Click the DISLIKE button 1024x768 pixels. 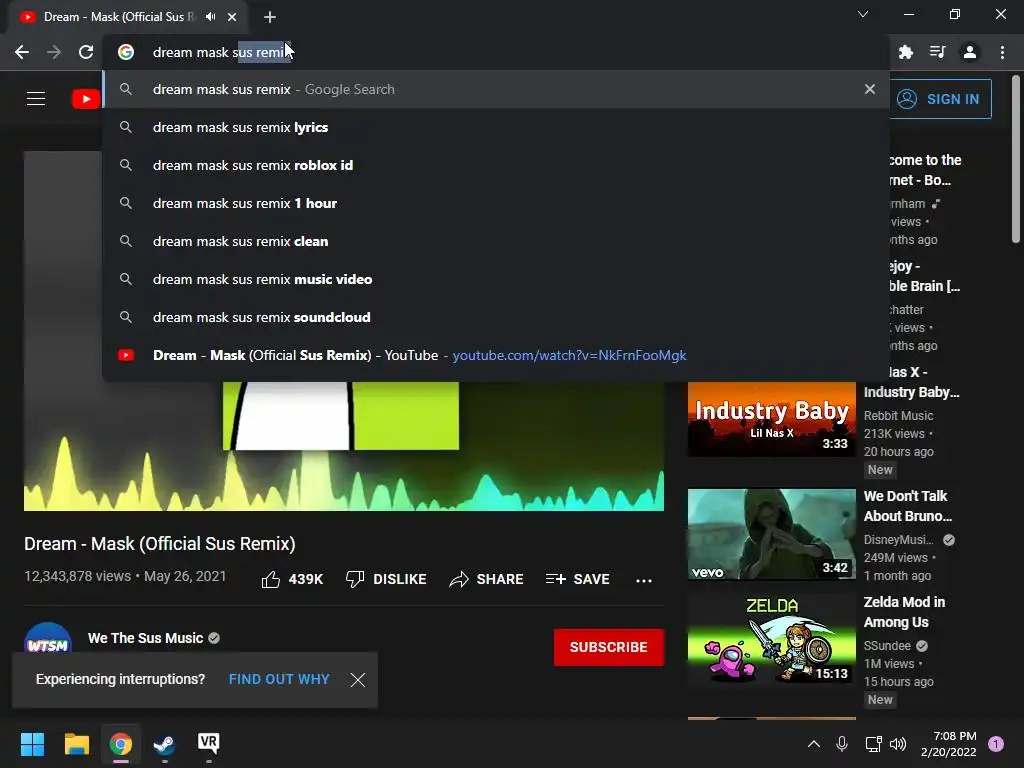[x=386, y=579]
